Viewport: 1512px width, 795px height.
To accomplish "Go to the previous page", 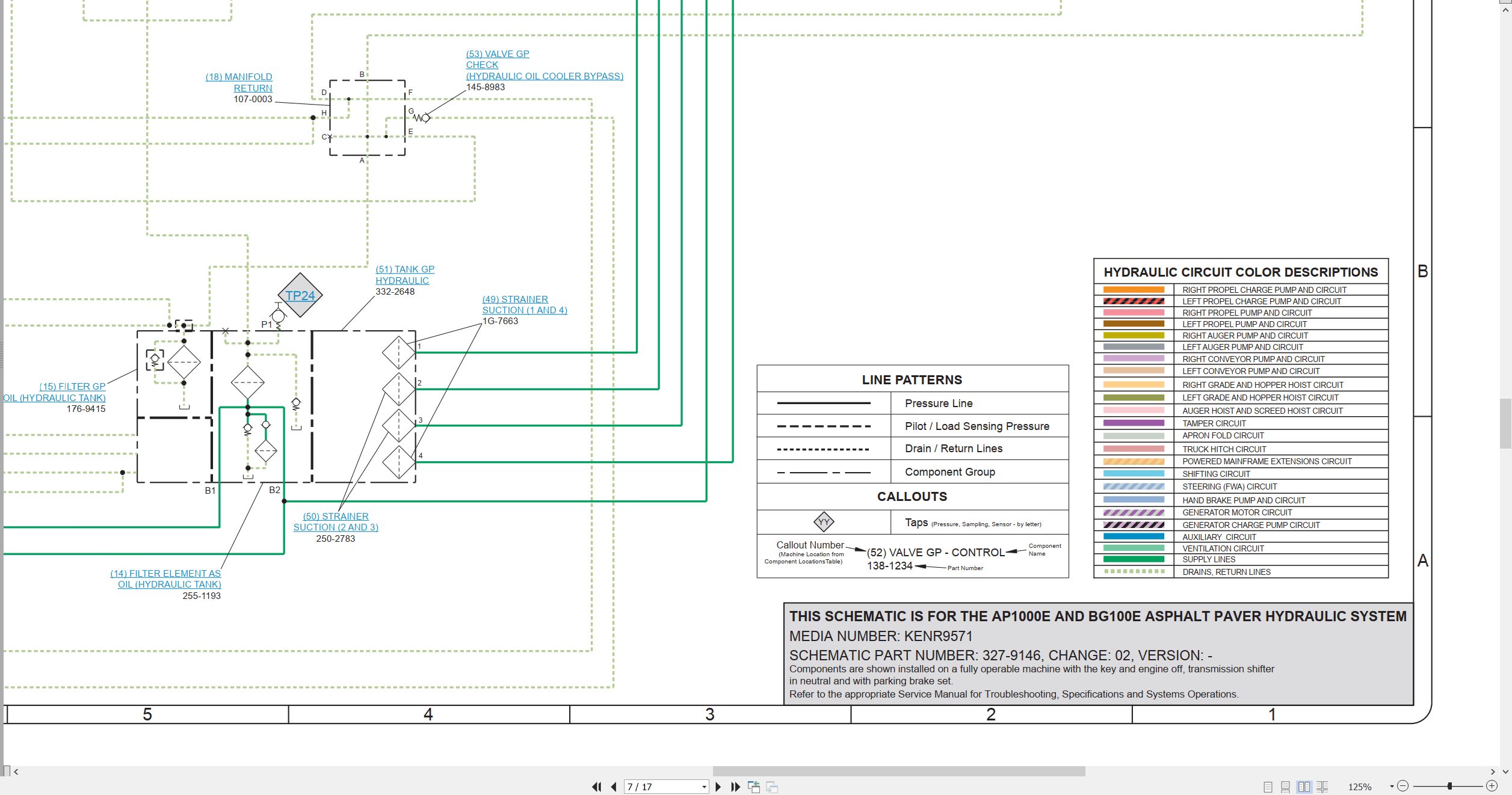I will tap(614, 787).
